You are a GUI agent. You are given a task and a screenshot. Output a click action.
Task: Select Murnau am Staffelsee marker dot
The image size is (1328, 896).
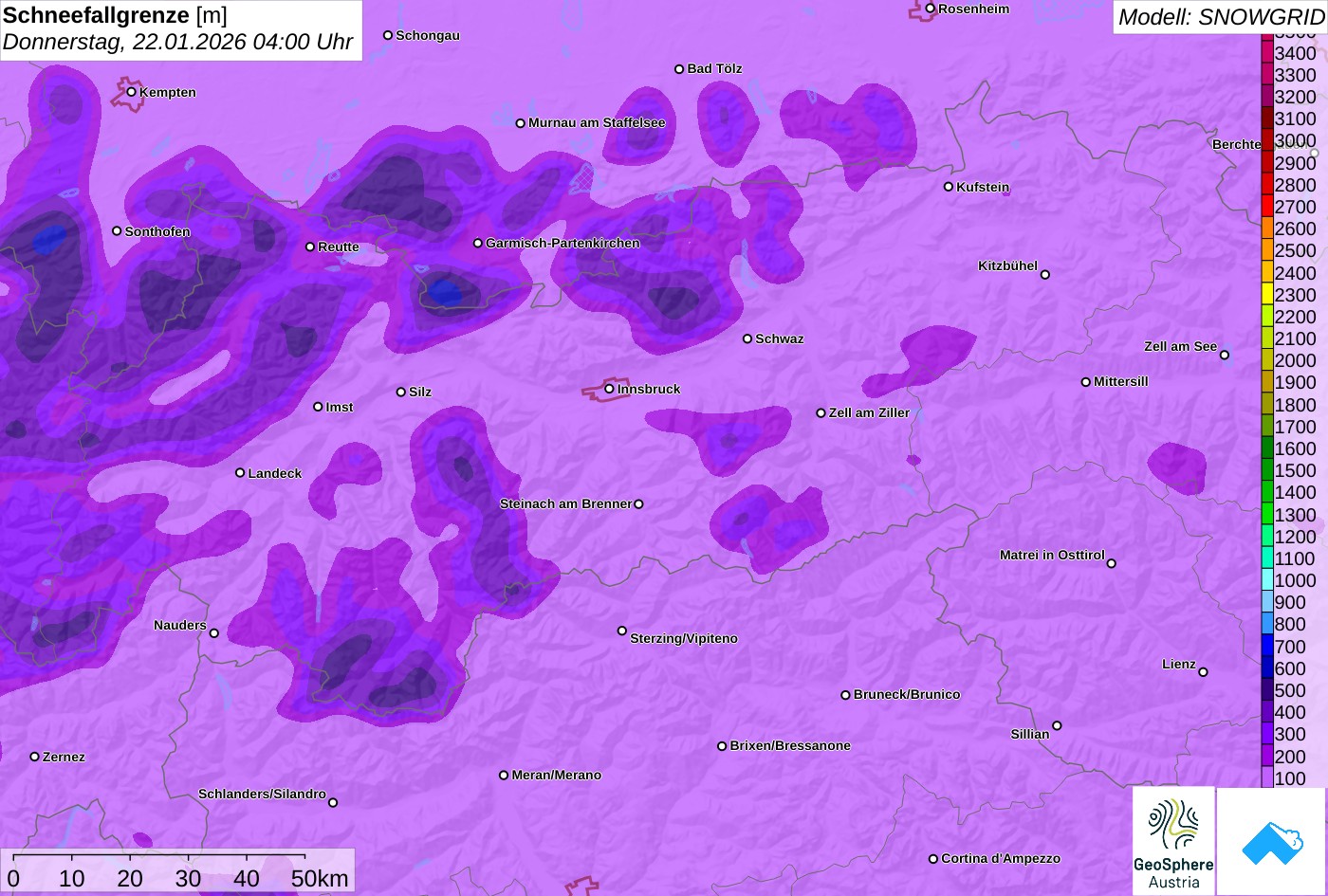[521, 123]
